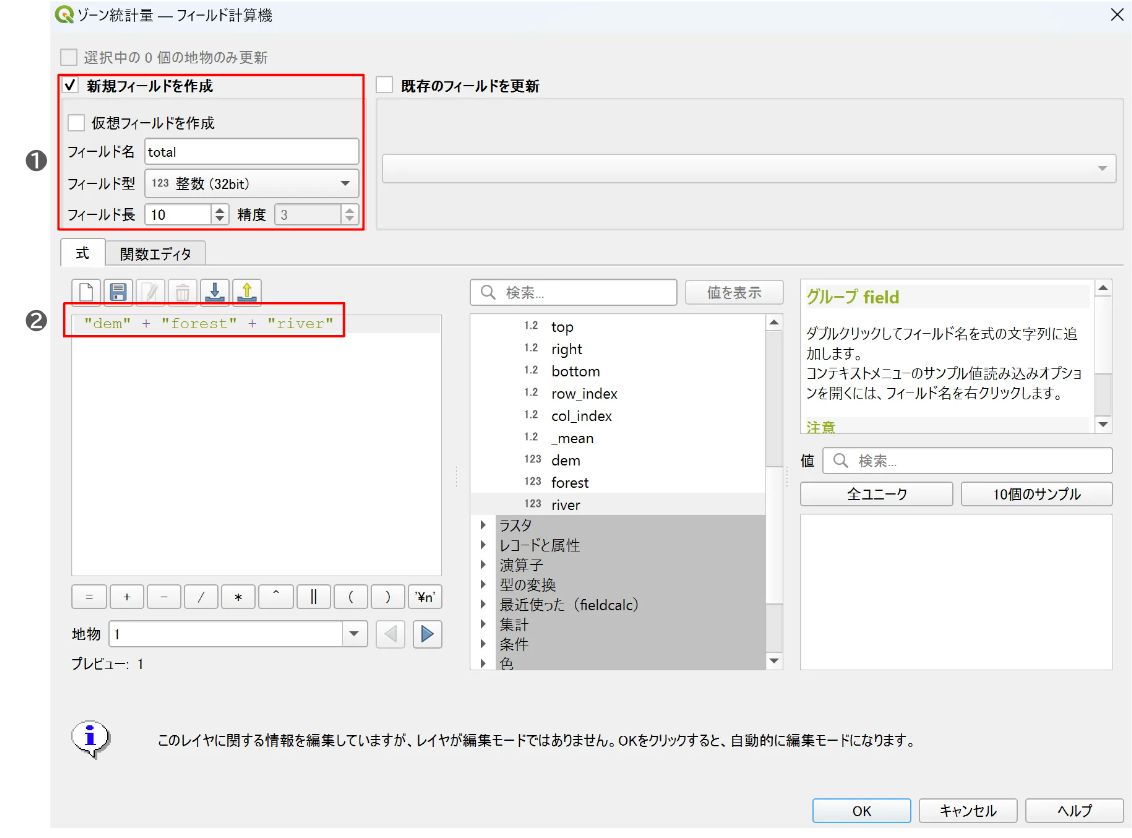Insert the division operator

click(201, 597)
